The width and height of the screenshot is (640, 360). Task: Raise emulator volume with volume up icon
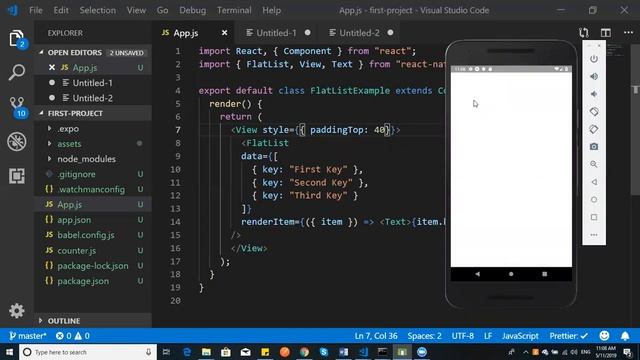point(594,76)
